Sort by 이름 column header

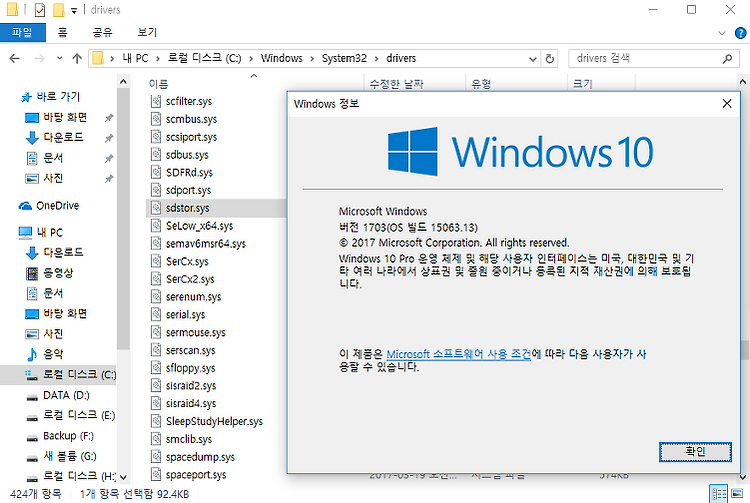click(158, 84)
